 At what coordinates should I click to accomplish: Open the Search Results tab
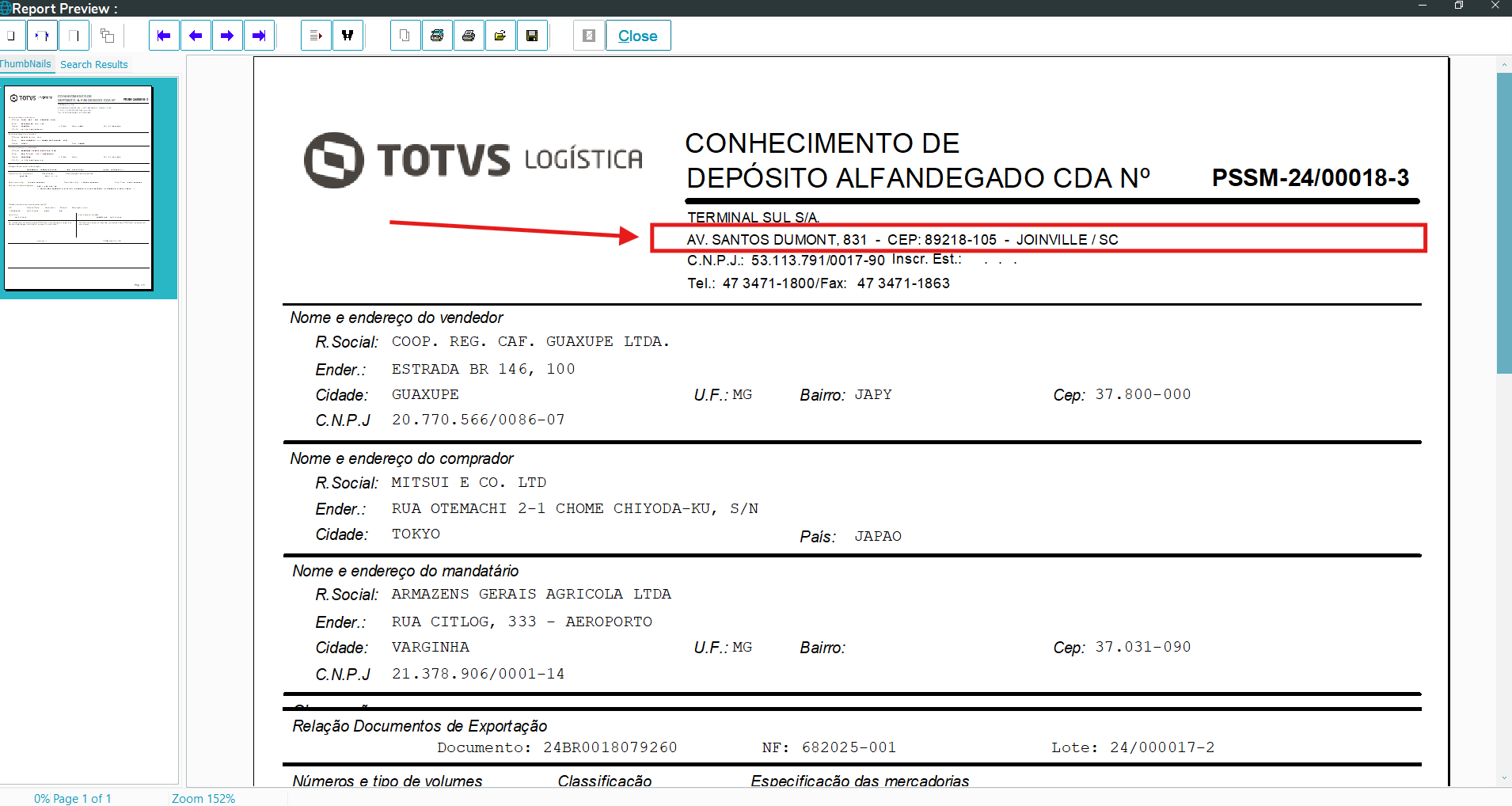coord(94,65)
